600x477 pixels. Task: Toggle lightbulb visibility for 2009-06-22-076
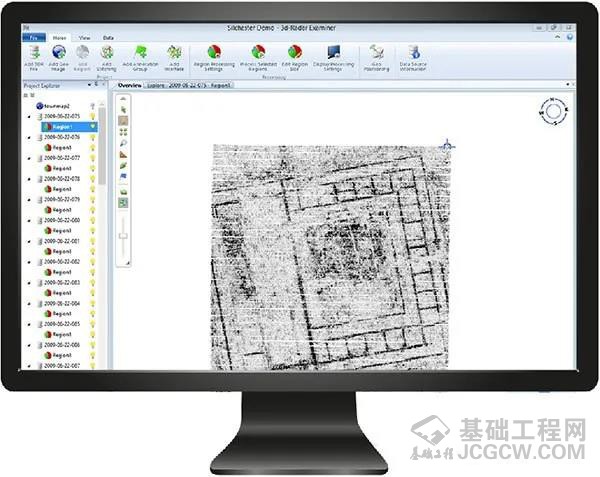point(93,137)
